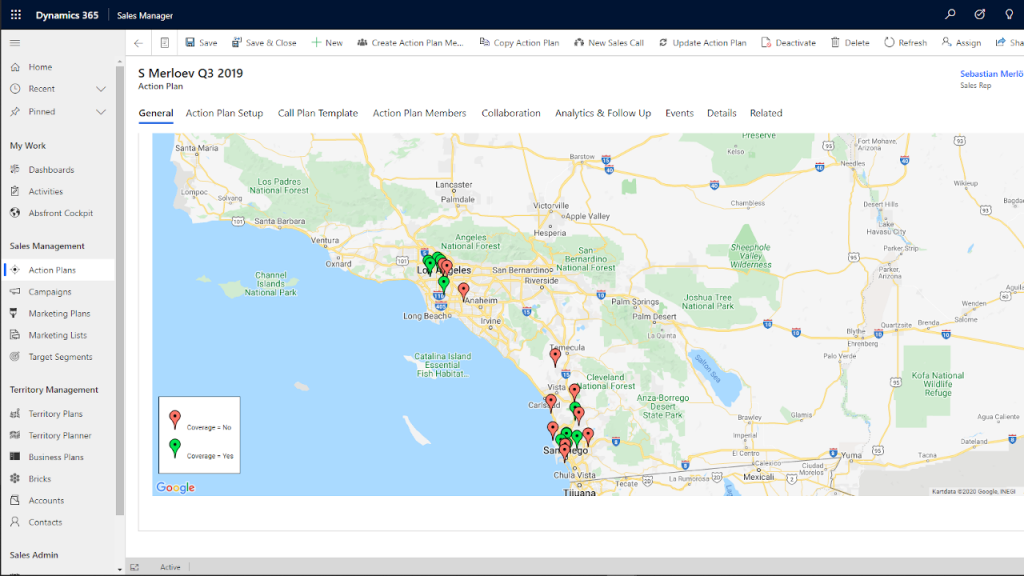Deactivate this action plan
Screen dimensions: 1024x576
coord(788,42)
